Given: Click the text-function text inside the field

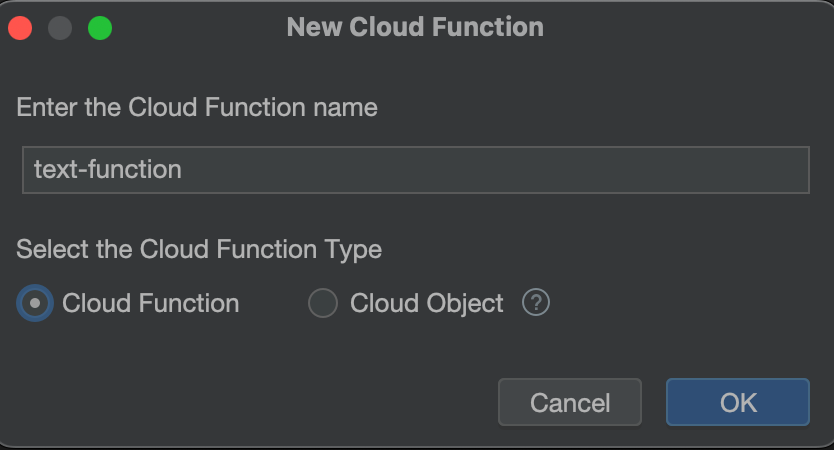Looking at the screenshot, I should tap(108, 169).
